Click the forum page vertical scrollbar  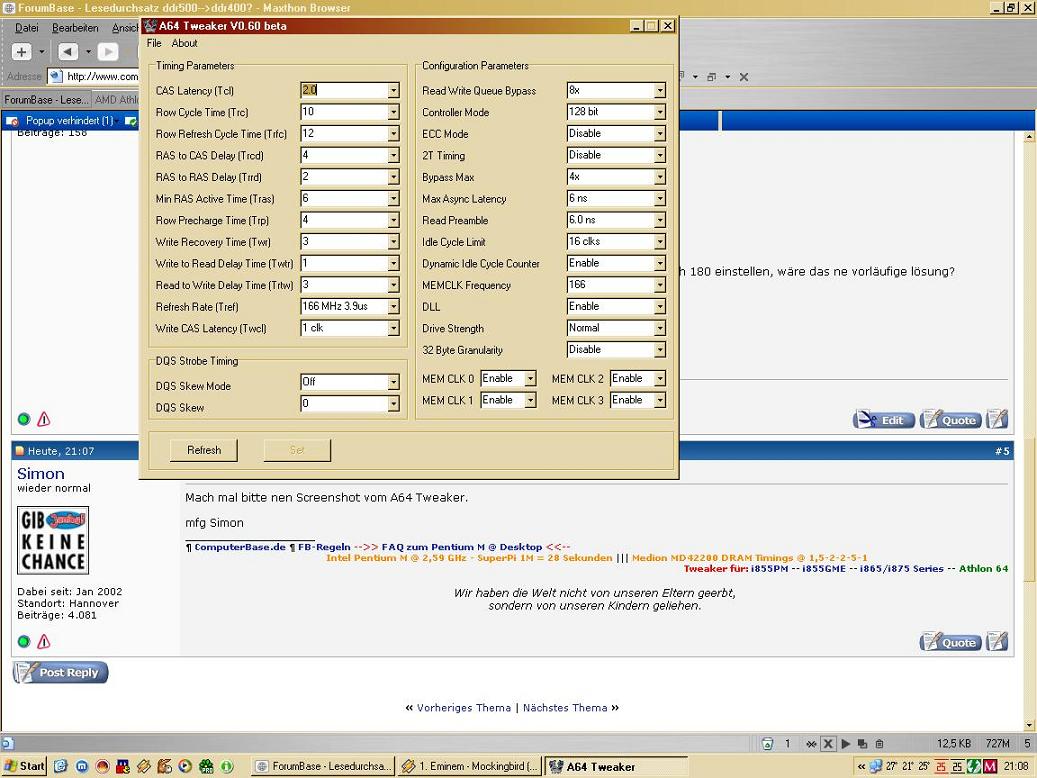(1029, 430)
